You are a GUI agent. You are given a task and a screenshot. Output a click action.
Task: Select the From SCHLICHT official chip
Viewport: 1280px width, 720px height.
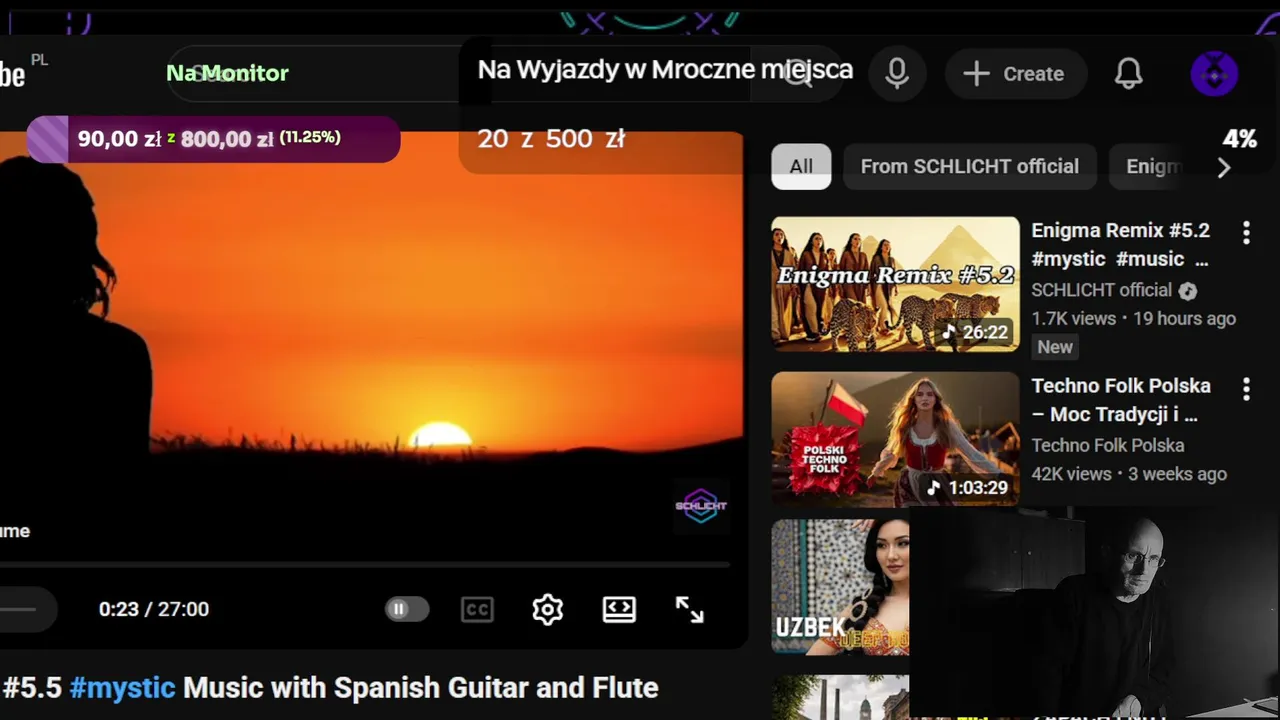point(970,166)
